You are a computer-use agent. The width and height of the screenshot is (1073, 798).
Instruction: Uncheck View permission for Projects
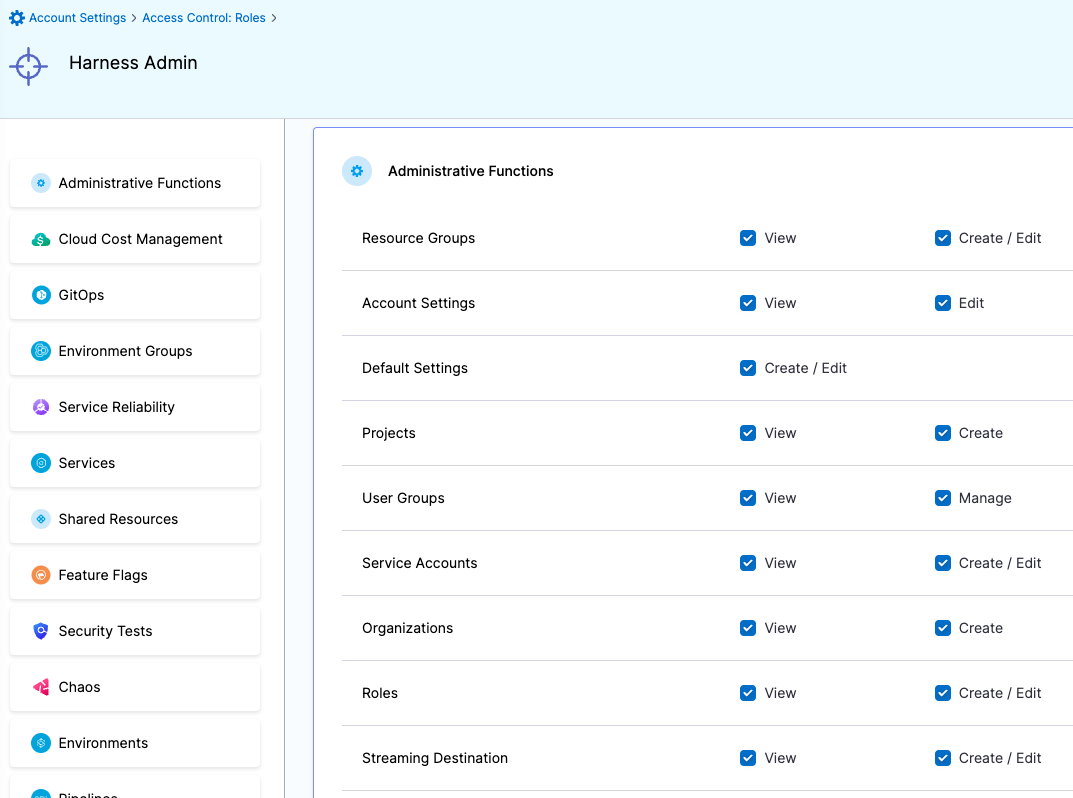click(748, 433)
